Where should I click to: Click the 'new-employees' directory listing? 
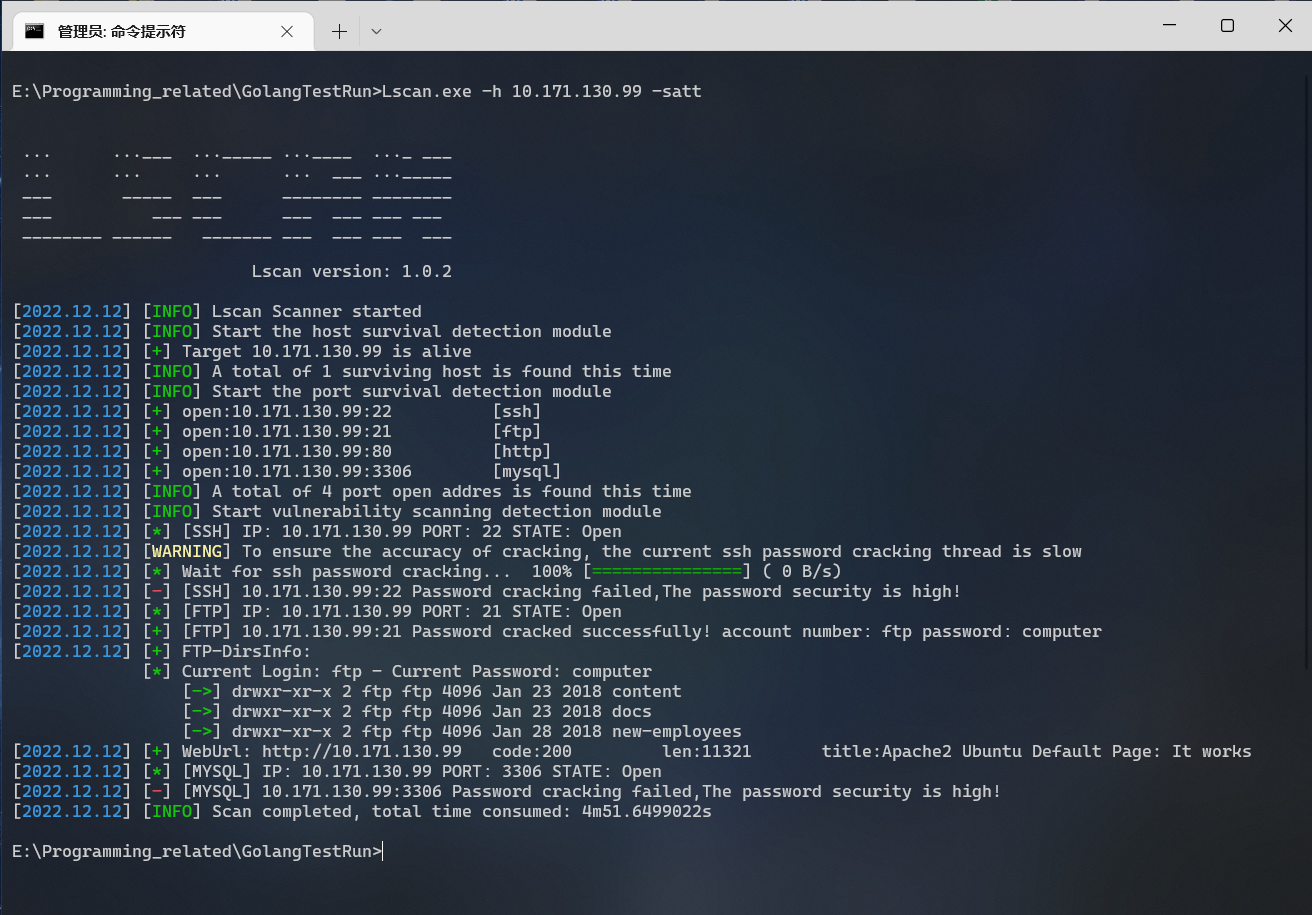point(462,731)
